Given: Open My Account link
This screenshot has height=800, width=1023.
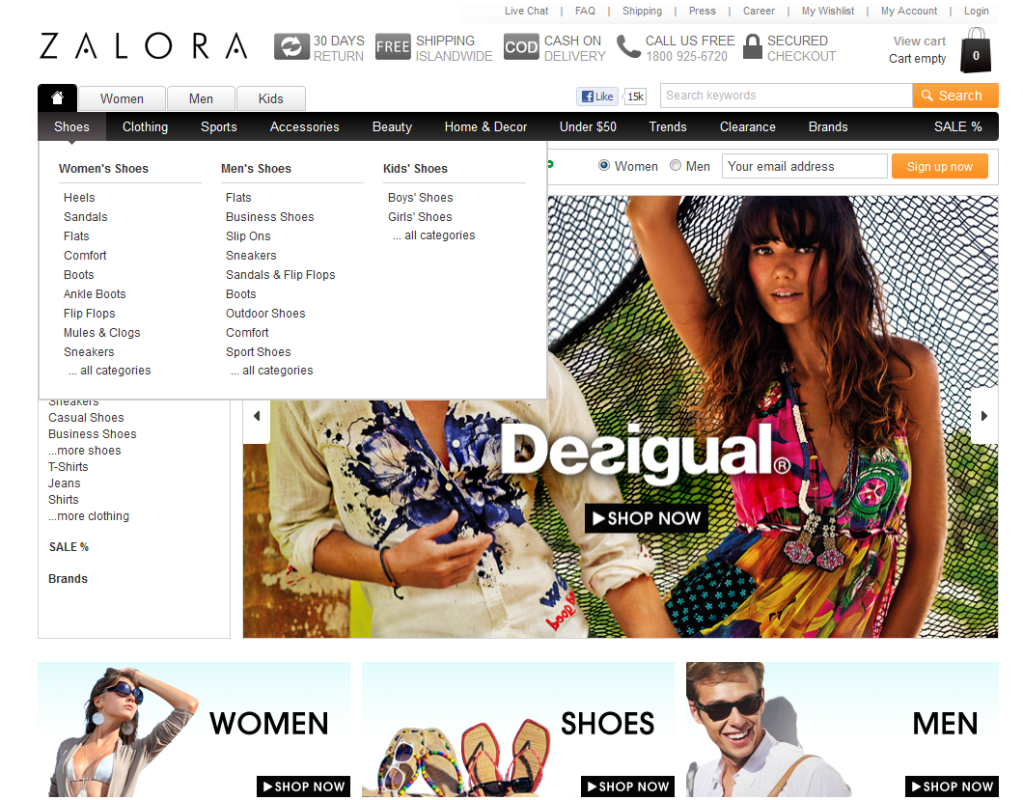Looking at the screenshot, I should tap(908, 11).
